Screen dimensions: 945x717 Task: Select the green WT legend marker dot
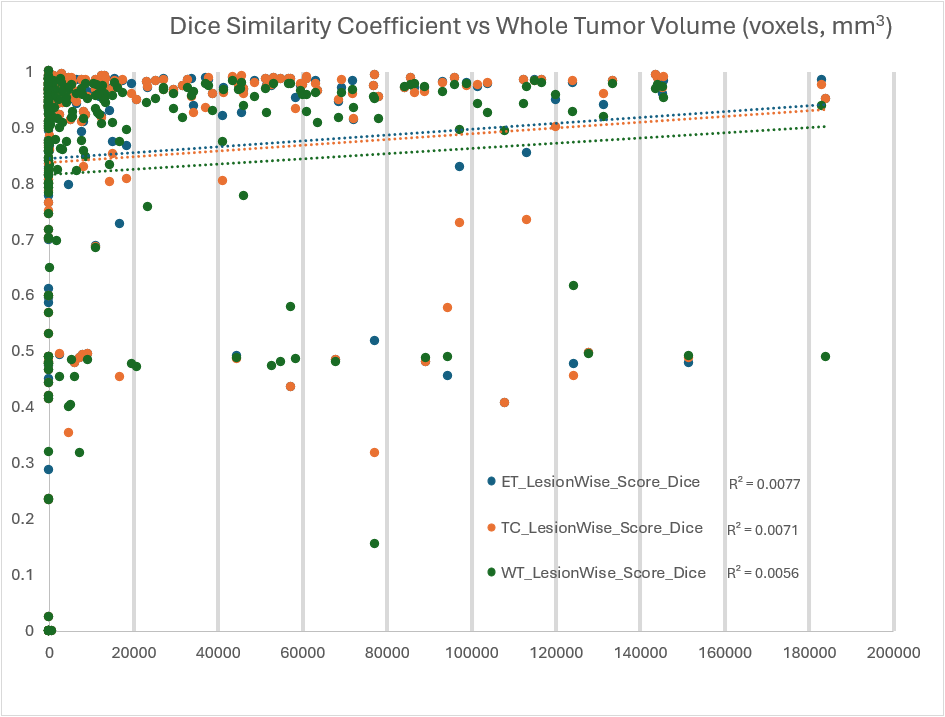[x=491, y=572]
